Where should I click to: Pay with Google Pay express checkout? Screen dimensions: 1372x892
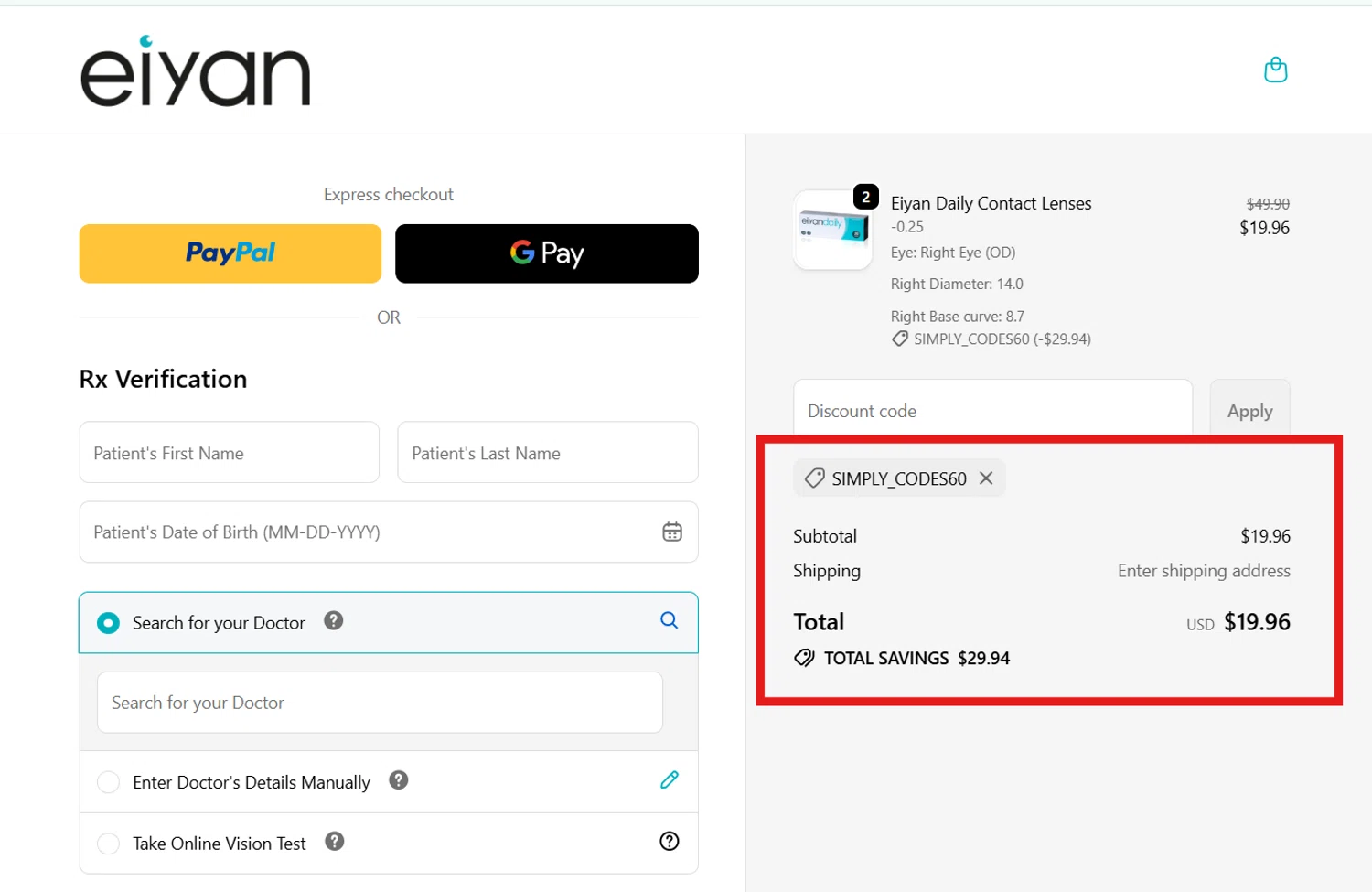pyautogui.click(x=547, y=253)
